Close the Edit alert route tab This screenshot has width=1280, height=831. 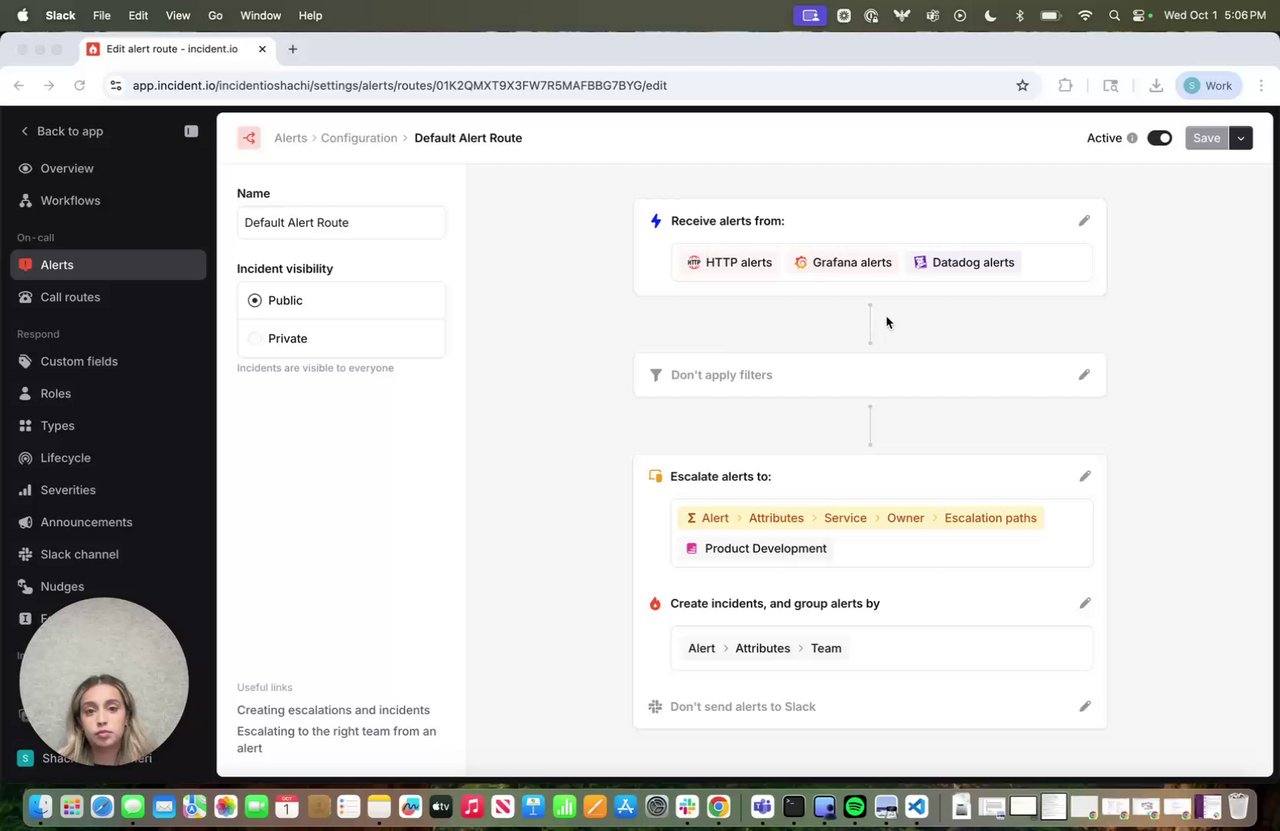pos(262,49)
